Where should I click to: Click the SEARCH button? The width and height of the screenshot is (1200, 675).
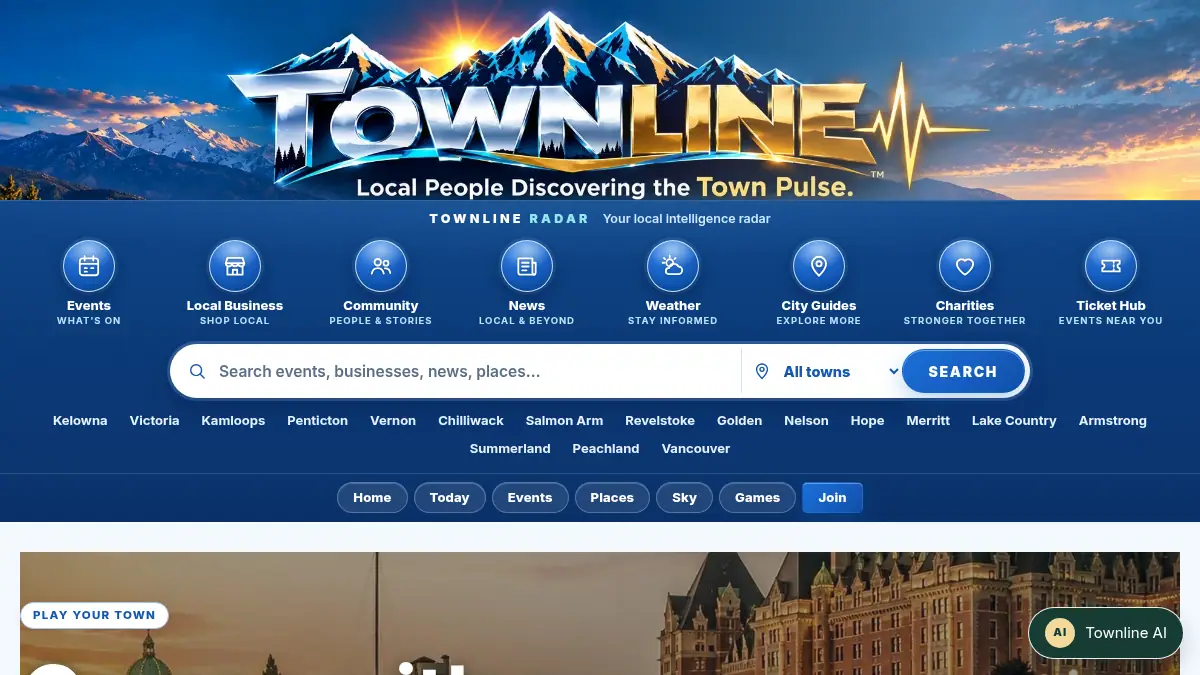tap(963, 371)
